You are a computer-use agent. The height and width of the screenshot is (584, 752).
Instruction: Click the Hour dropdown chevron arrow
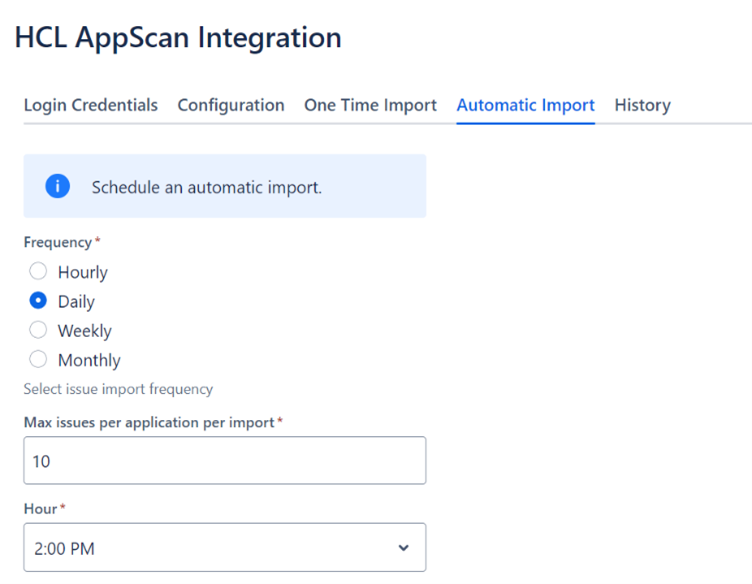404,548
